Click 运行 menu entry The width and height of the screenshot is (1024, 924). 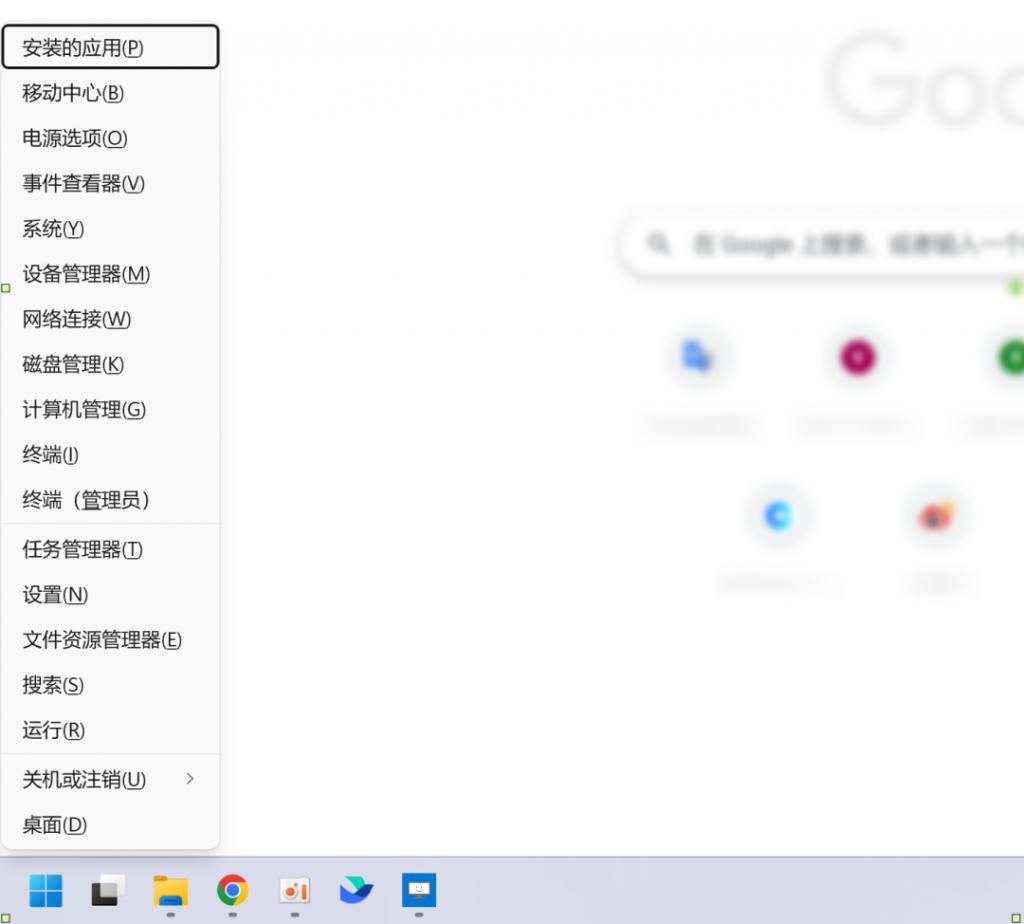click(x=54, y=731)
